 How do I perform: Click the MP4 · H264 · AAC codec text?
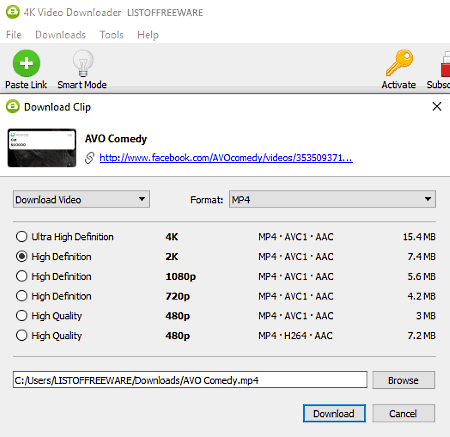point(295,335)
